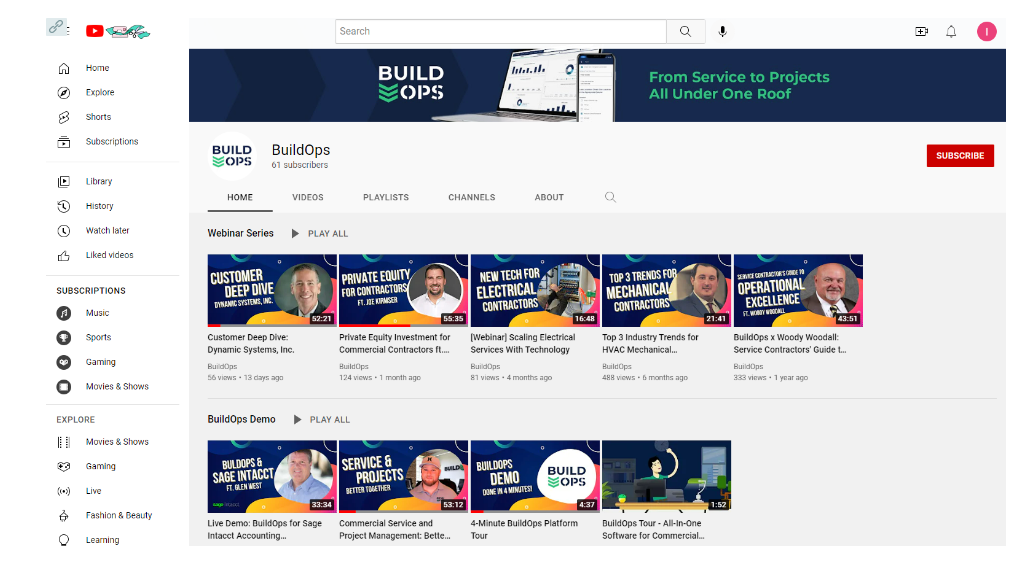
Task: Open New Tech for Electrical Contractors thumbnail
Action: point(535,291)
